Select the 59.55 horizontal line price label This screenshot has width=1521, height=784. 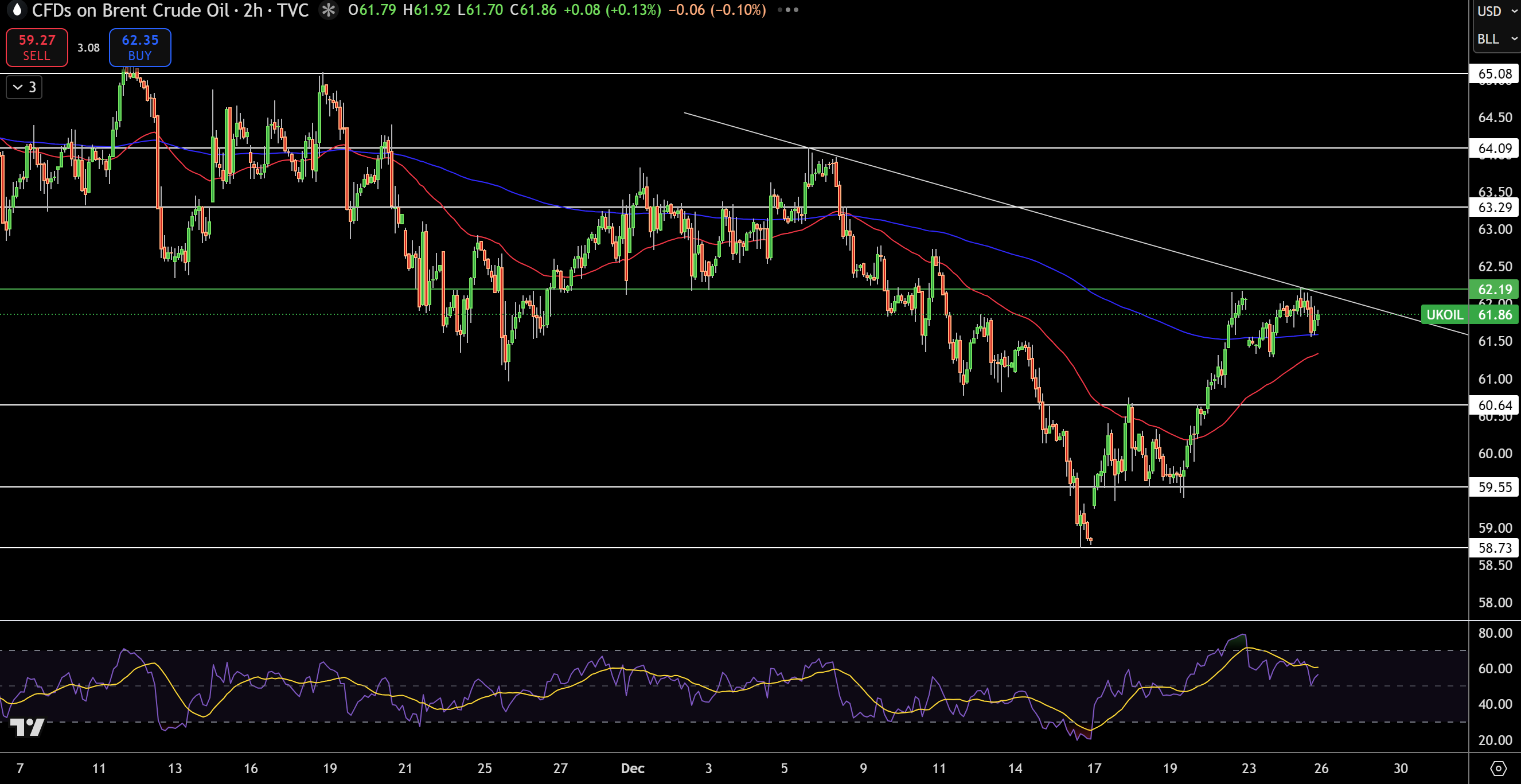tap(1493, 487)
